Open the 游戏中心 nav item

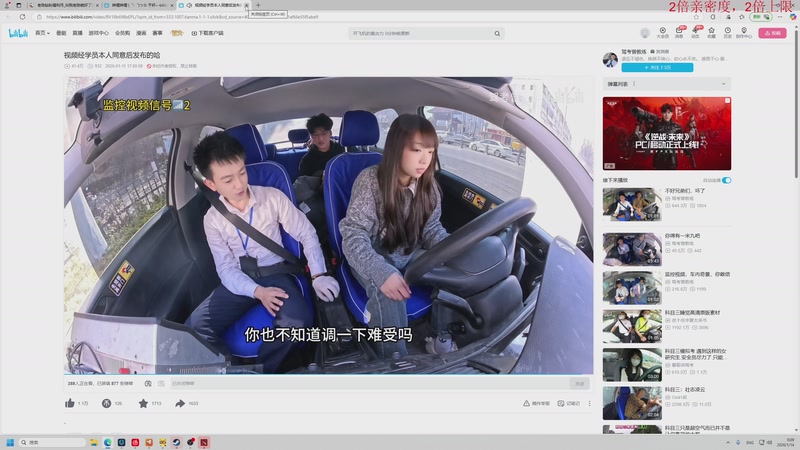coord(98,33)
